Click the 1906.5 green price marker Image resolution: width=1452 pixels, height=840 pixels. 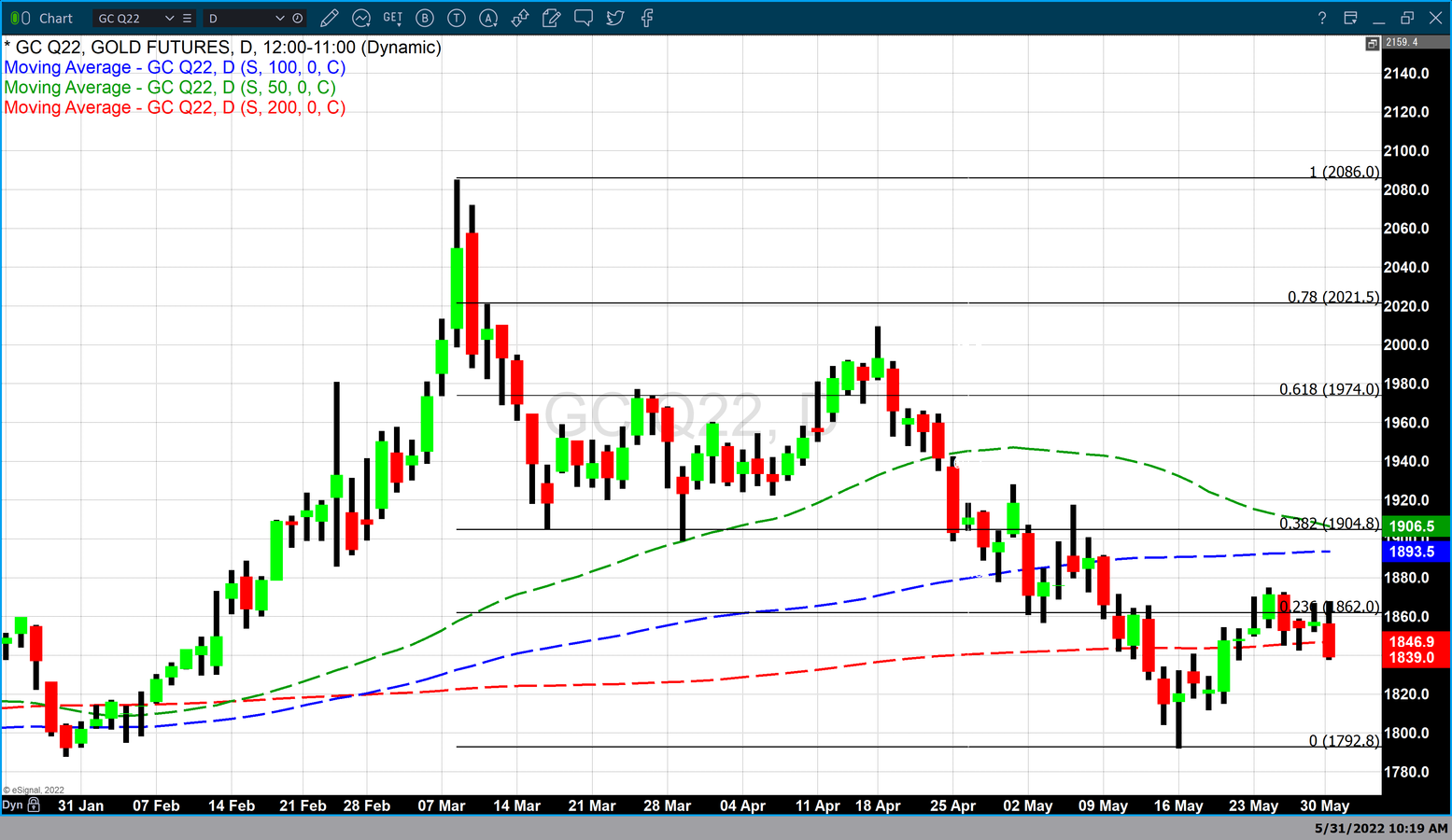coord(1415,526)
